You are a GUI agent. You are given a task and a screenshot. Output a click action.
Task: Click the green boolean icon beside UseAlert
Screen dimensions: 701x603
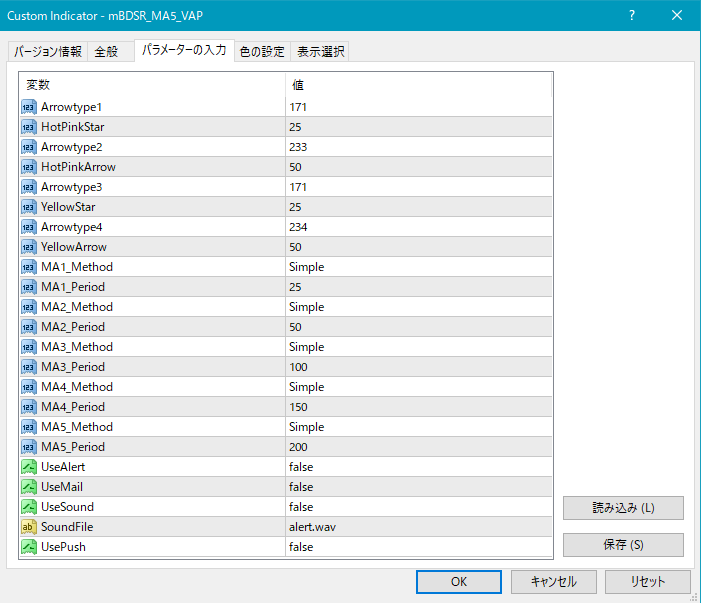(29, 467)
